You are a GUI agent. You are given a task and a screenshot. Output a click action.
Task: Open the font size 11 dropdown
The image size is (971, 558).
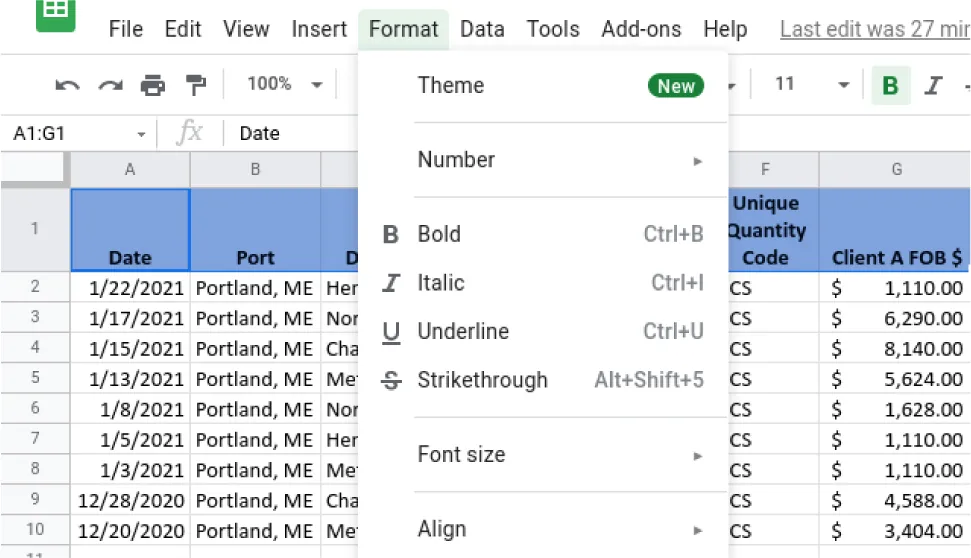point(812,85)
